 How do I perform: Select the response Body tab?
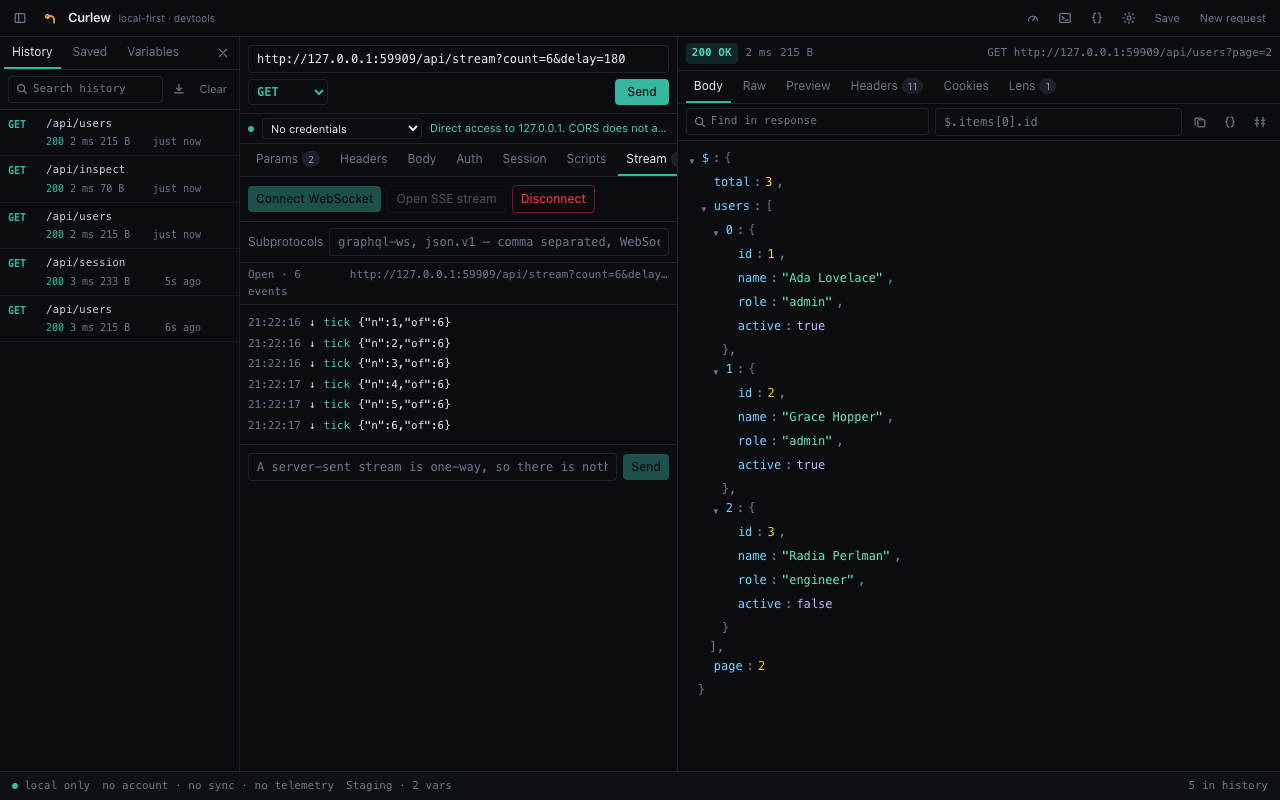point(708,86)
